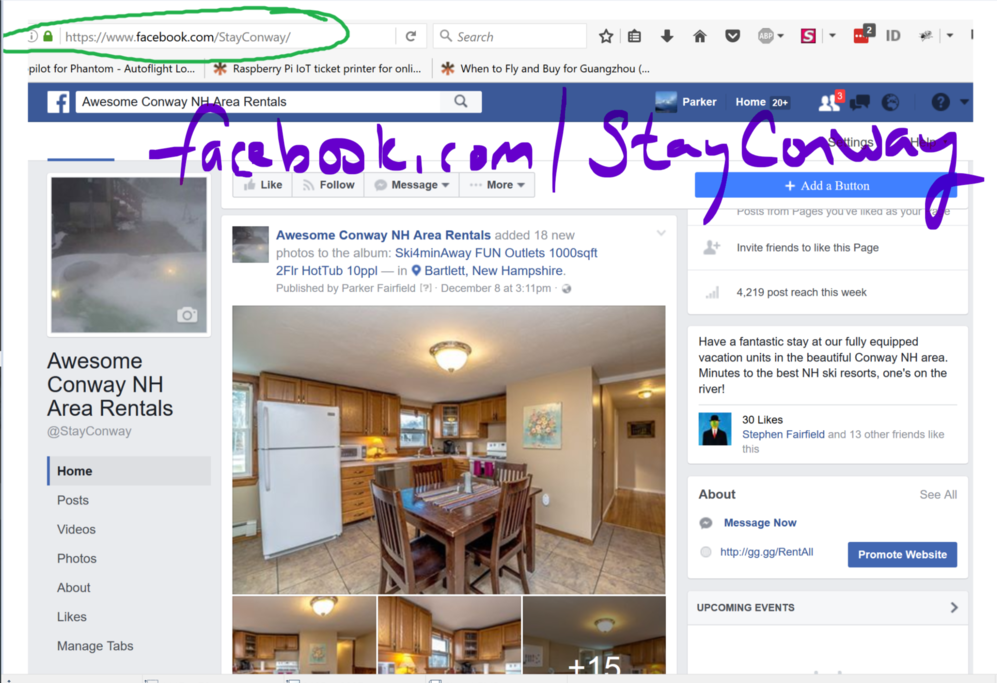Image resolution: width=997 pixels, height=683 pixels.
Task: Click the post author's small avatar thumbnail
Action: pos(251,245)
